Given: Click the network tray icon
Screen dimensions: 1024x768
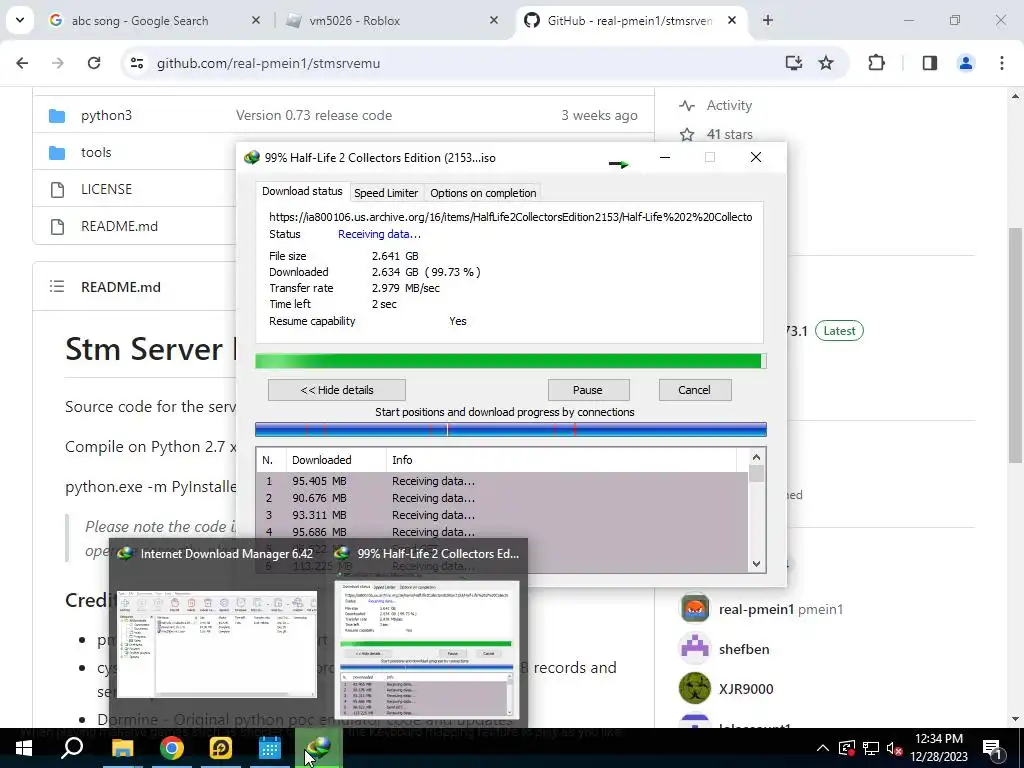Looking at the screenshot, I should coord(871,748).
